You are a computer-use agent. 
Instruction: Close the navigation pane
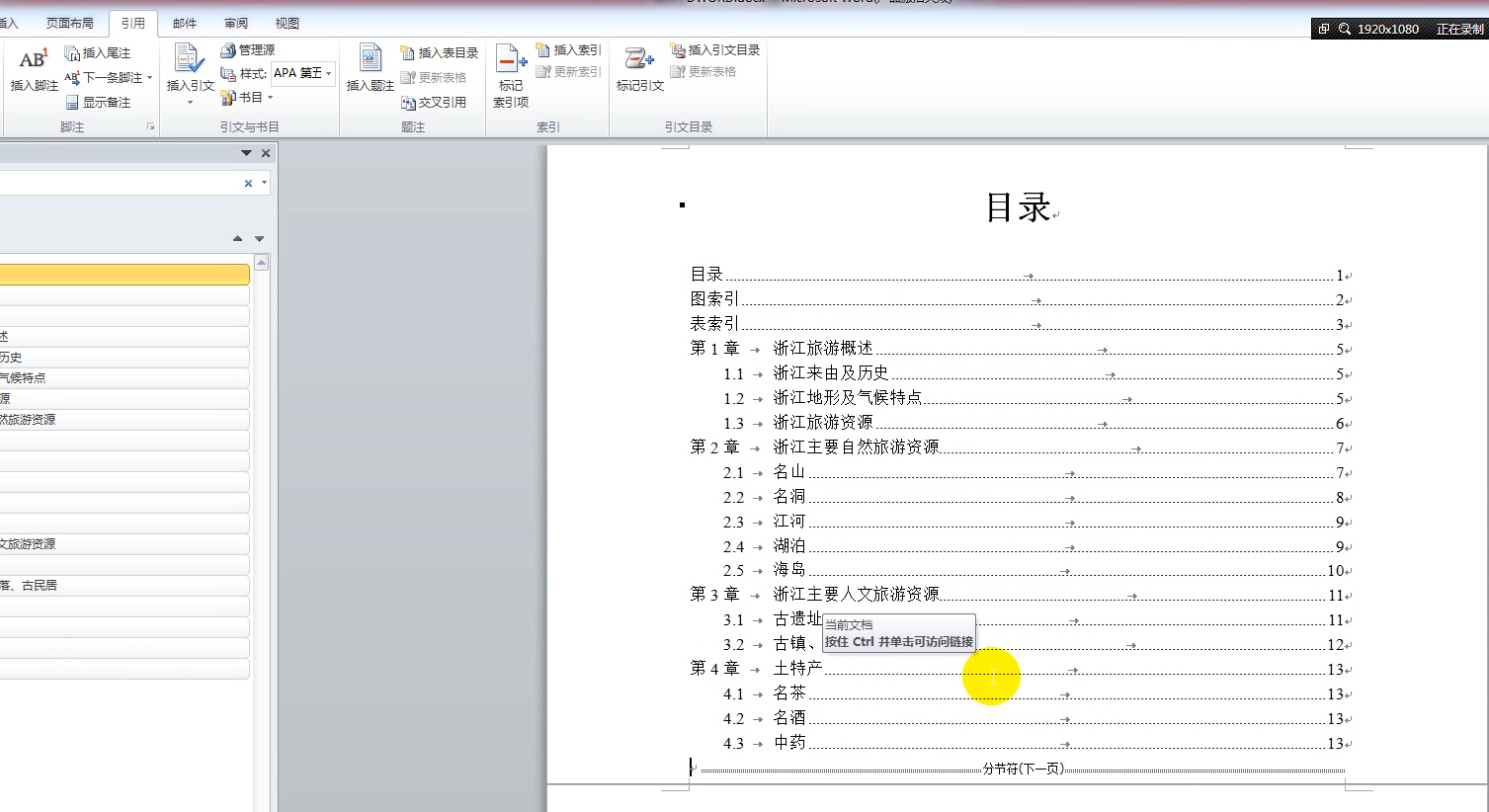266,153
